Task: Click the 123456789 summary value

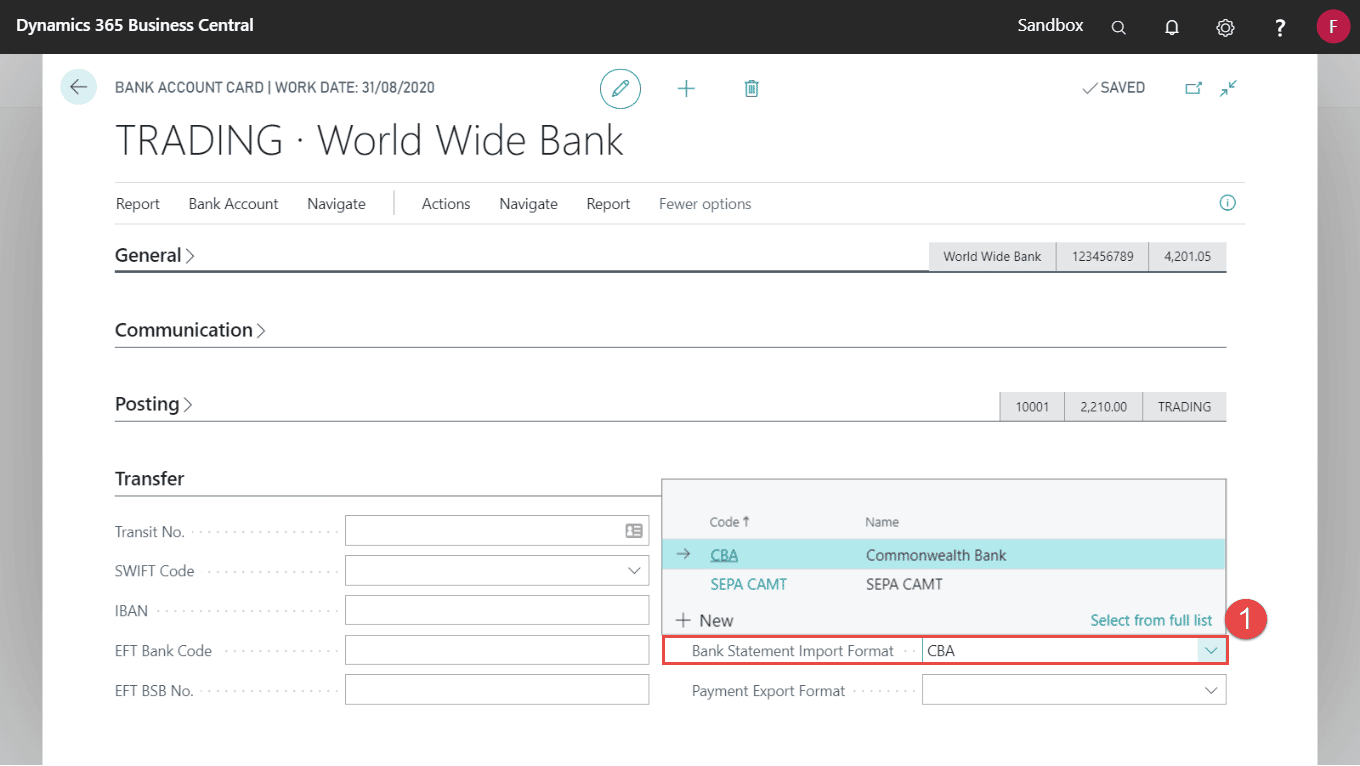Action: tap(1103, 257)
